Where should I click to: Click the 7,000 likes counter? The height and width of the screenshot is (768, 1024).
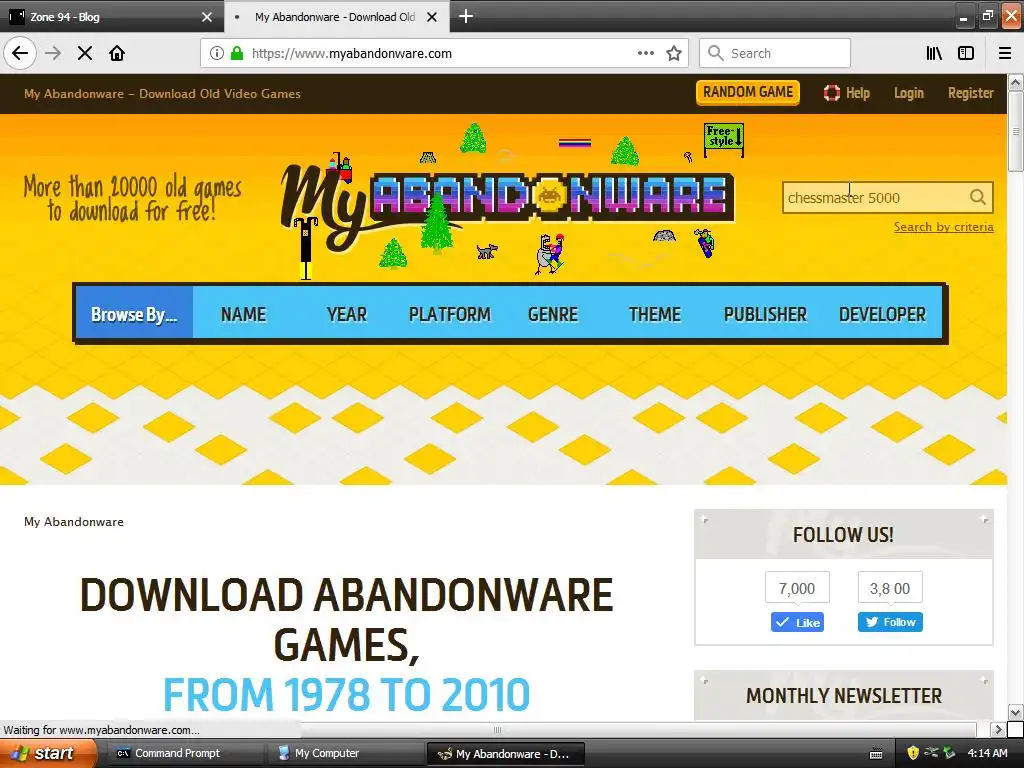[x=797, y=588]
